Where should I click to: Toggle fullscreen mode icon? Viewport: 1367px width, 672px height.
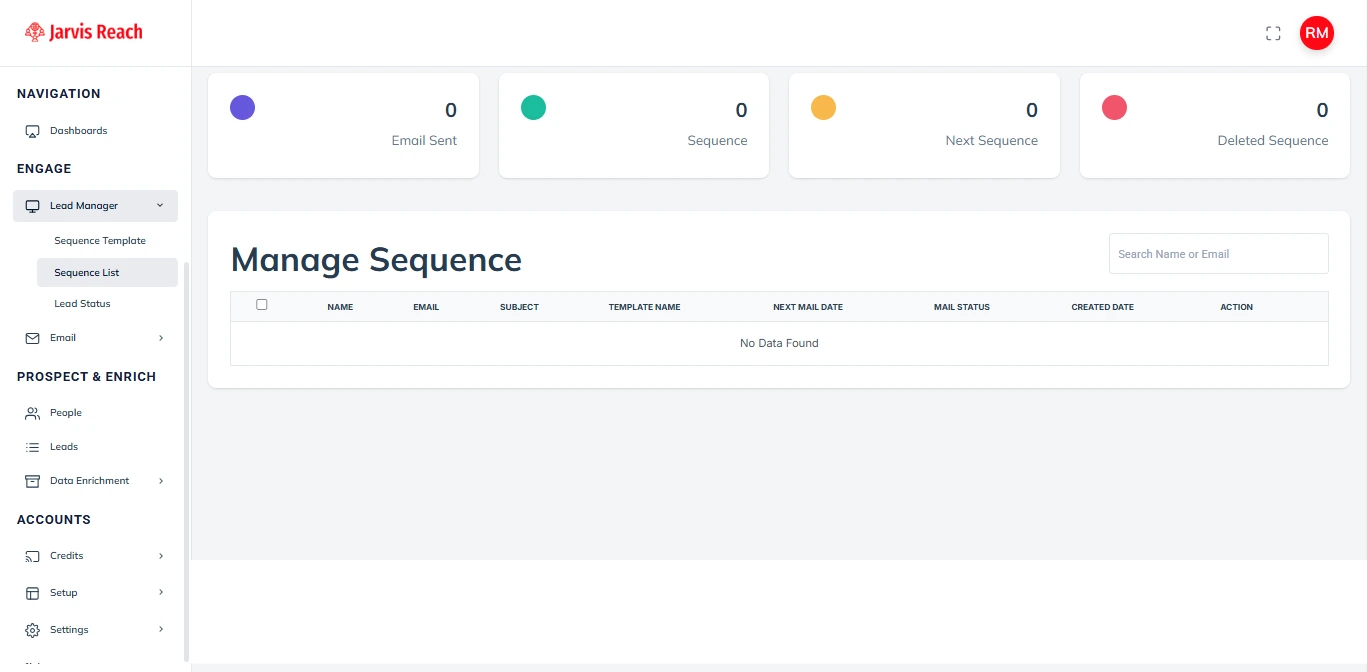[x=1273, y=33]
